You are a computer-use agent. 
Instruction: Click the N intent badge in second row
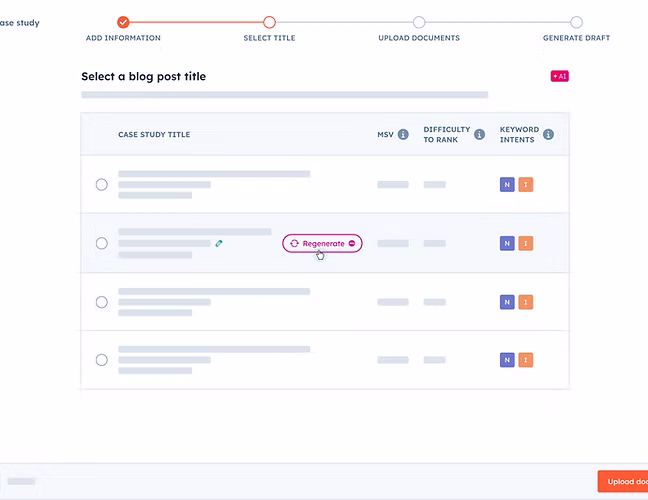507,243
